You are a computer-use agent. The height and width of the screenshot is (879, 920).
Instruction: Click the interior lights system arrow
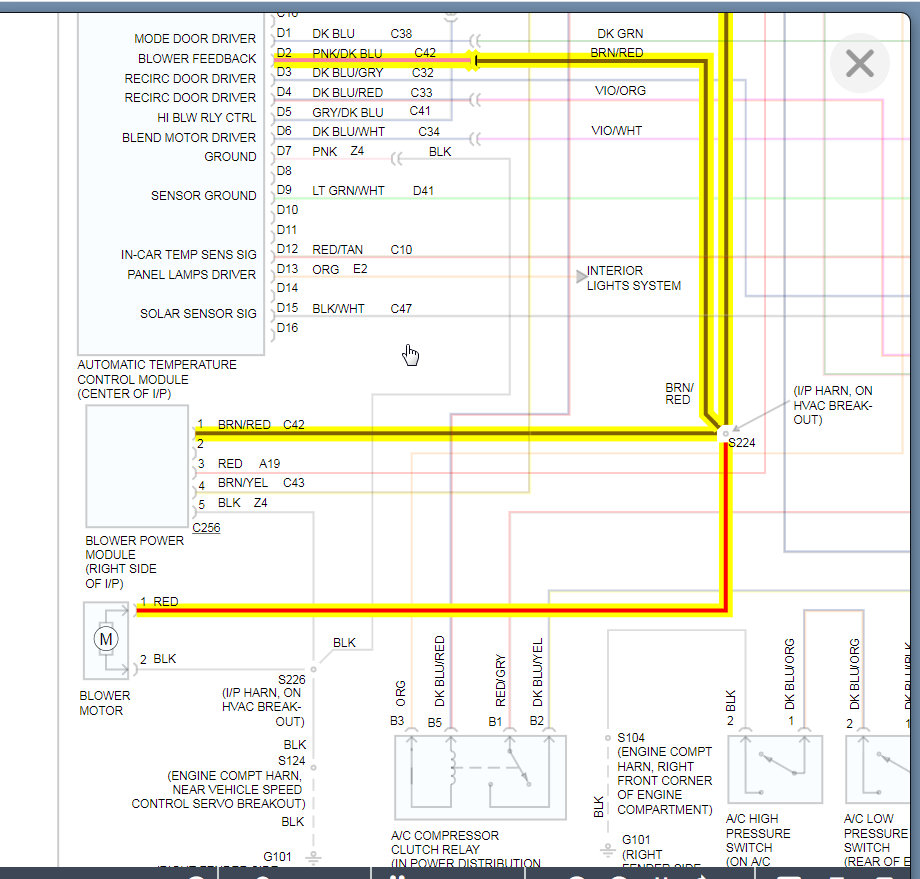583,278
